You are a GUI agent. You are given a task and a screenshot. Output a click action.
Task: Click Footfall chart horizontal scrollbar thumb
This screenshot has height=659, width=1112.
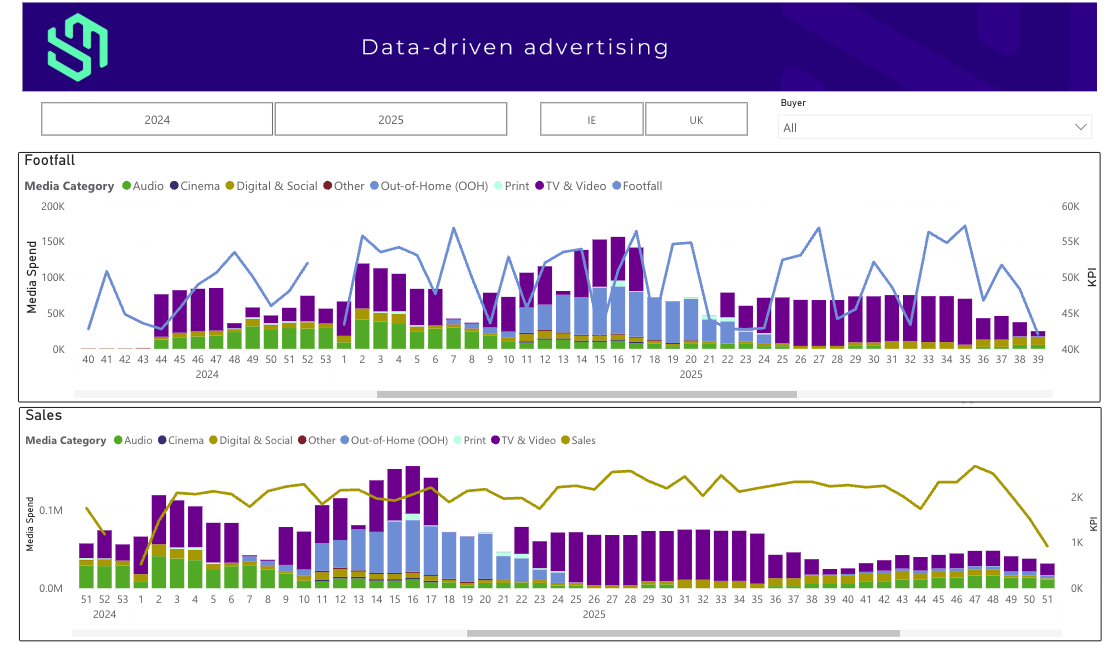(x=586, y=394)
